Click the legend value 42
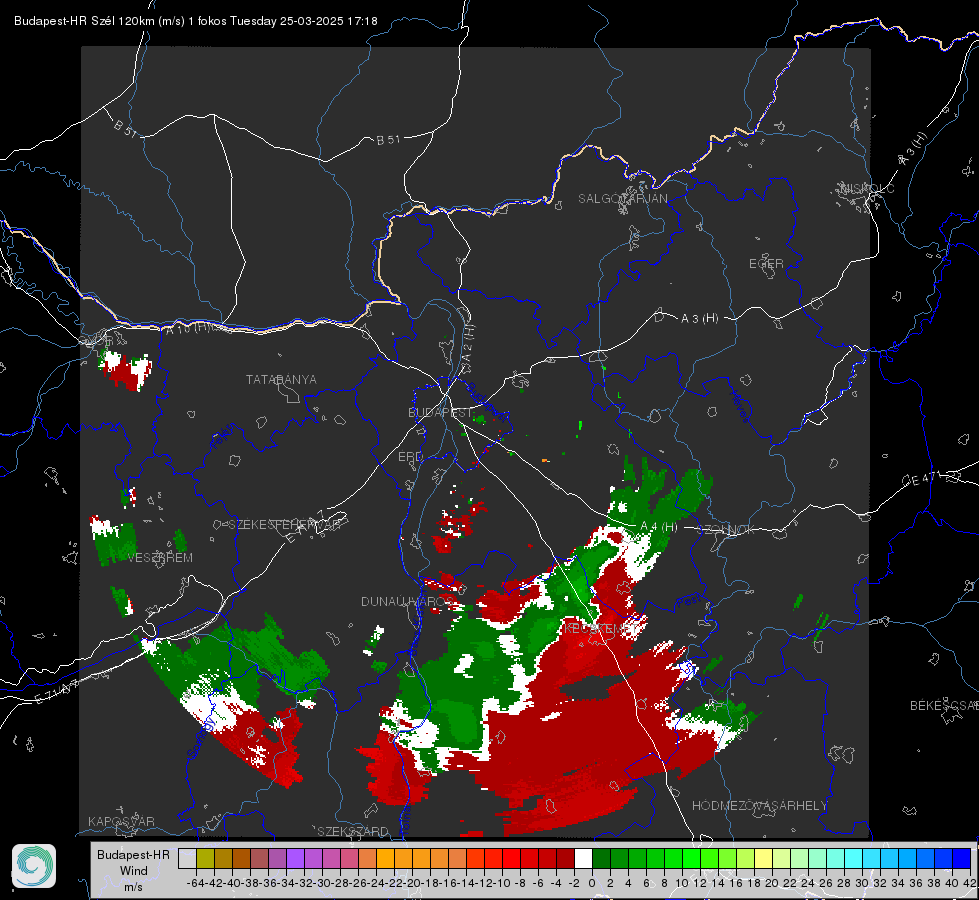 pyautogui.click(x=970, y=883)
